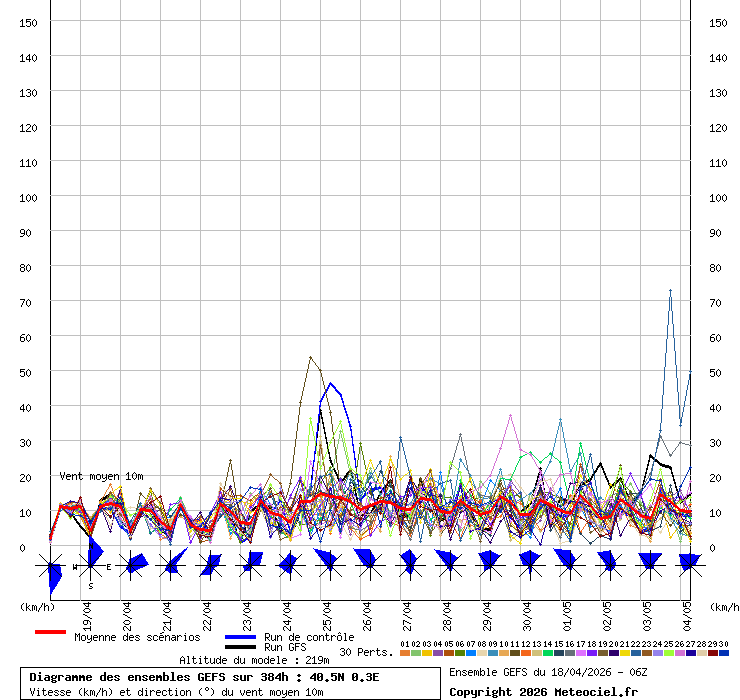Viewport: 740px width, 700px height.
Task: Click the wind rose above 21/04
Action: tap(170, 566)
